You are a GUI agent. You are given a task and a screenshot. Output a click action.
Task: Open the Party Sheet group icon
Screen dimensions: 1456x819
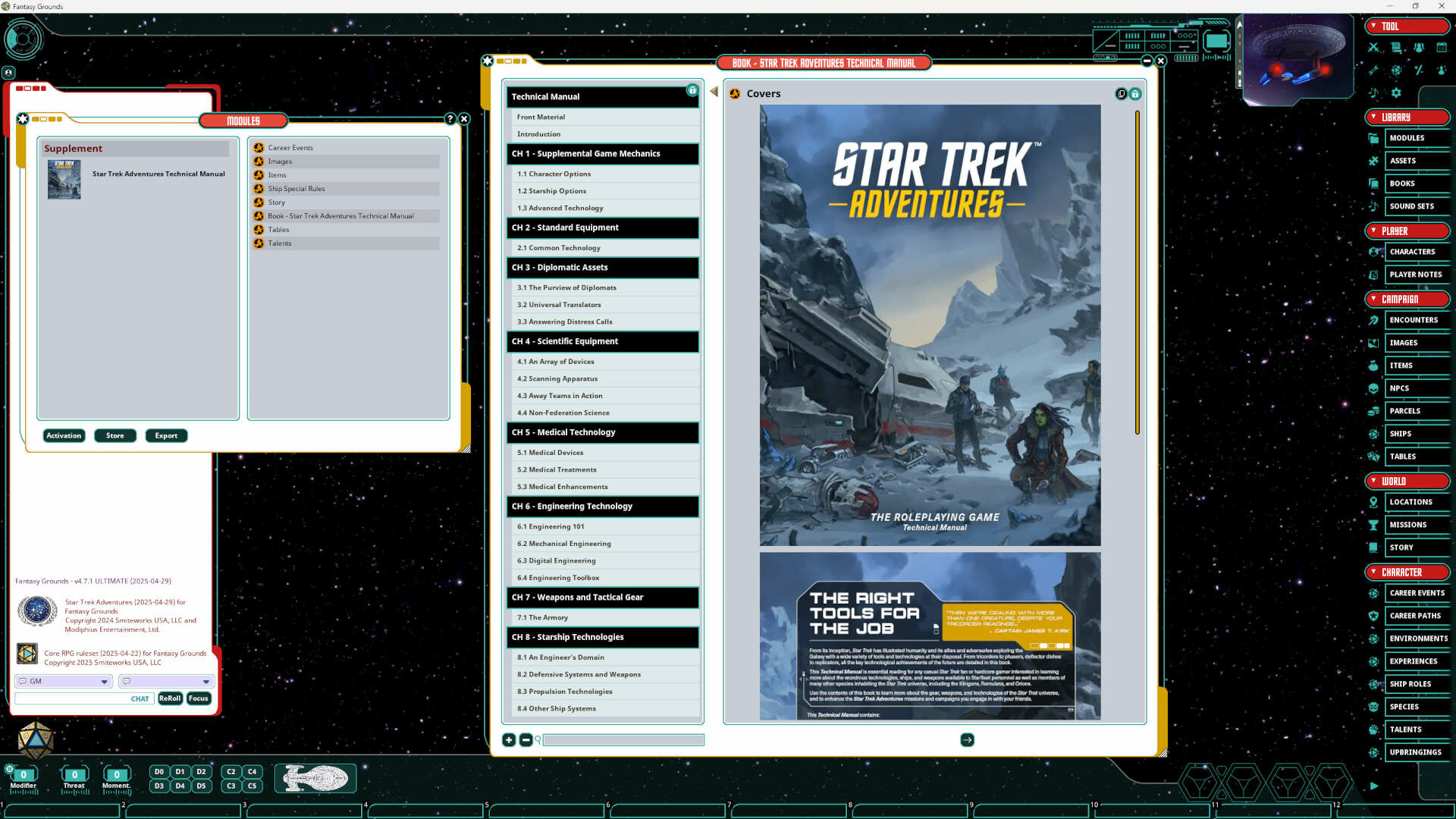point(1419,47)
